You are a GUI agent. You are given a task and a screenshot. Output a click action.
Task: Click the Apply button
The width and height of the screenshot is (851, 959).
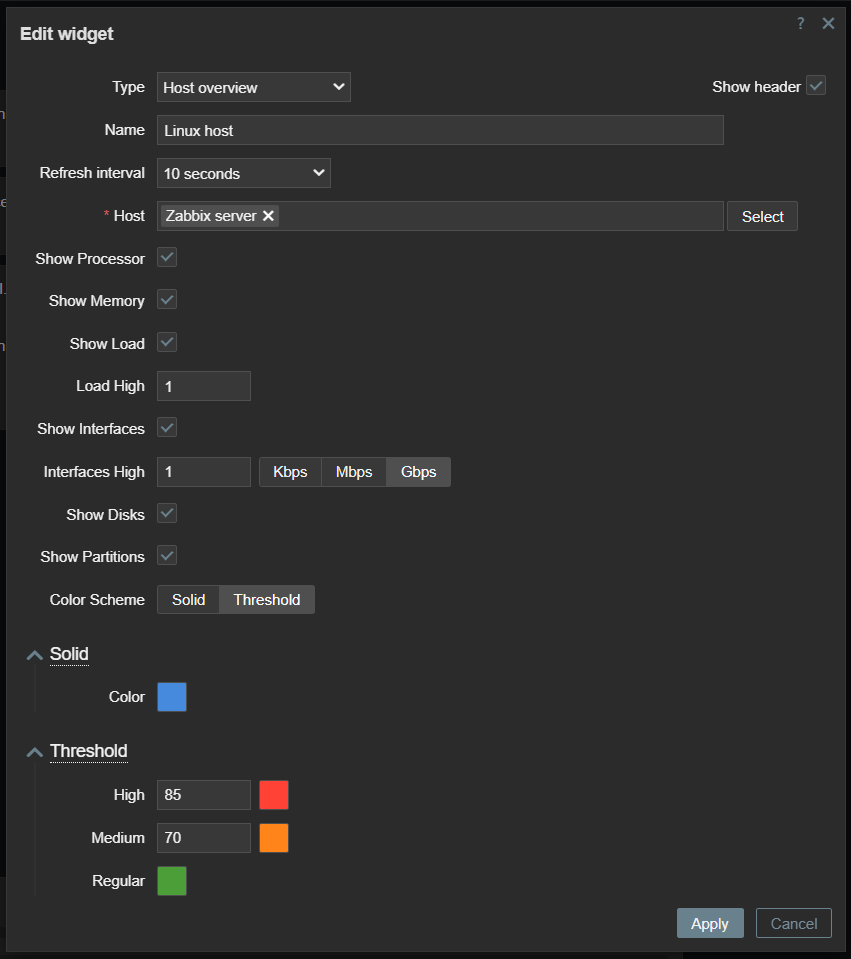[710, 923]
